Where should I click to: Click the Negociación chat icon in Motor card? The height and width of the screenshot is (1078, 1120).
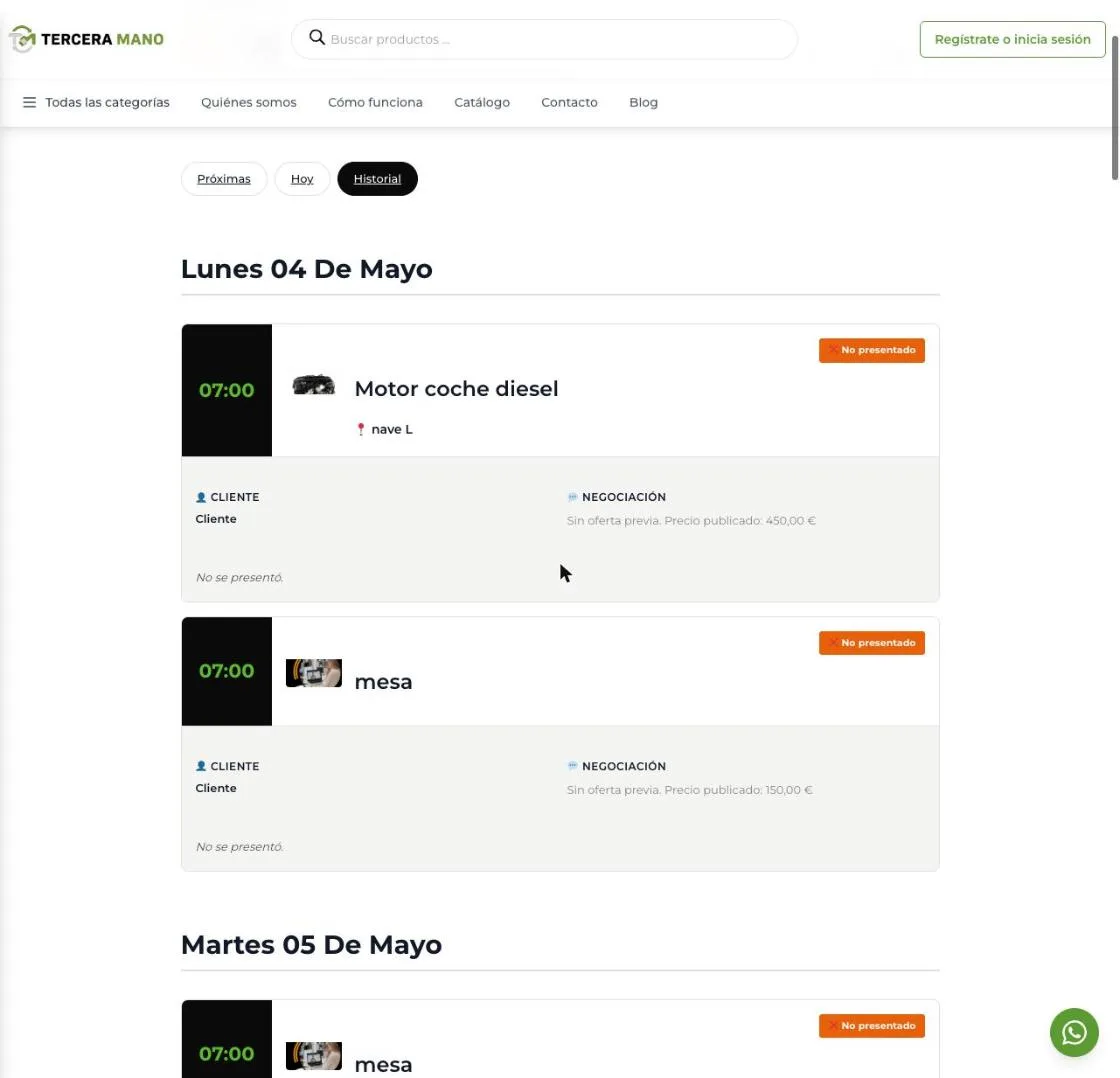pos(572,497)
